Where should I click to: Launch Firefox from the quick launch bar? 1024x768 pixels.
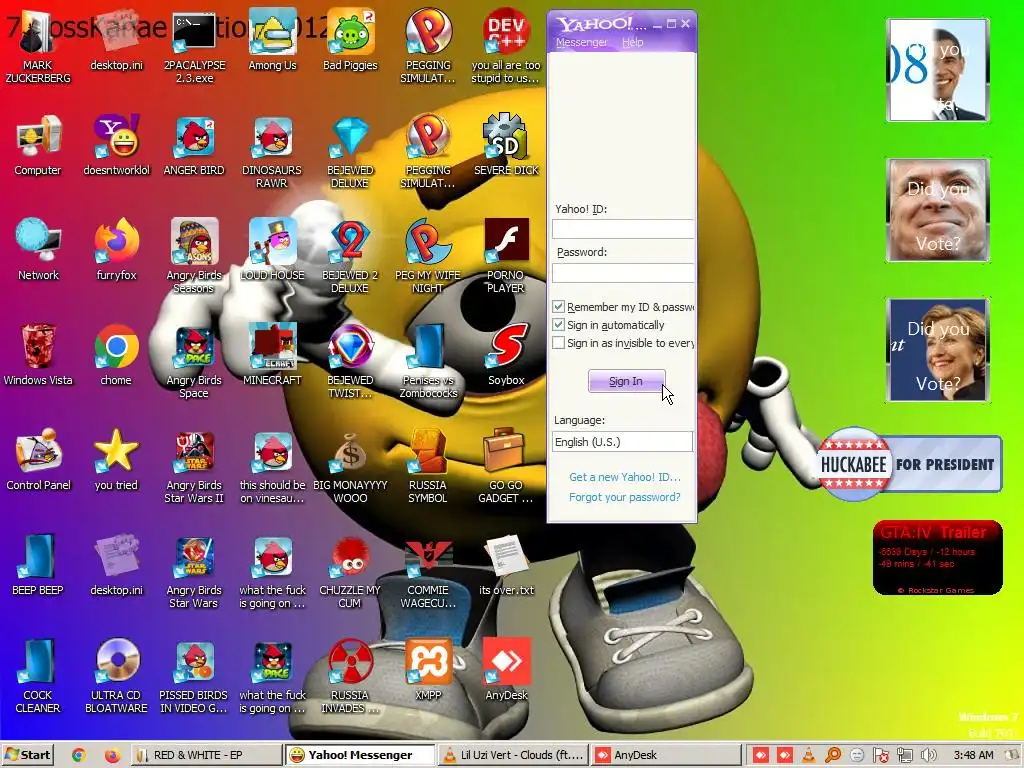(112, 756)
